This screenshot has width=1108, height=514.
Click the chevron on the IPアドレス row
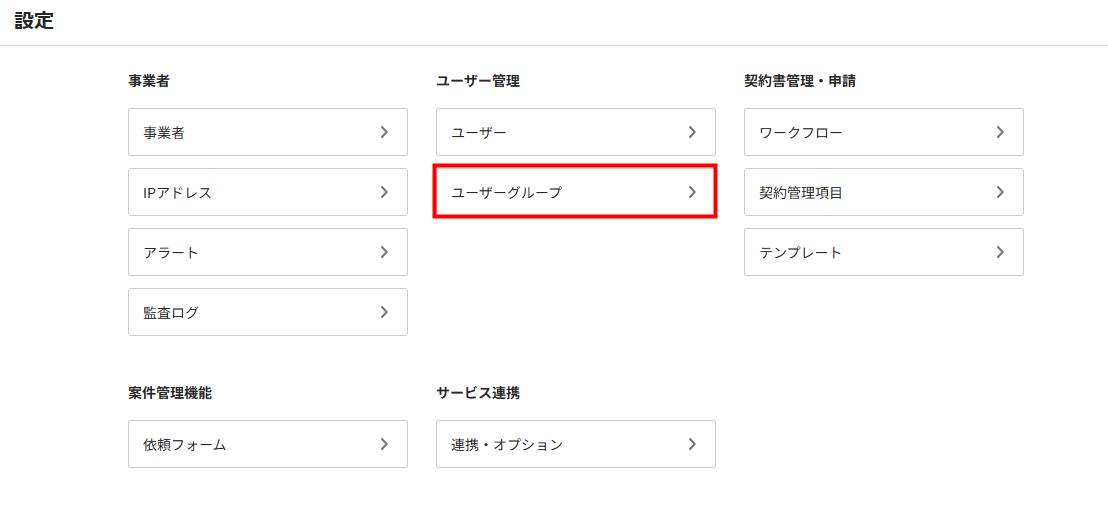[x=384, y=192]
